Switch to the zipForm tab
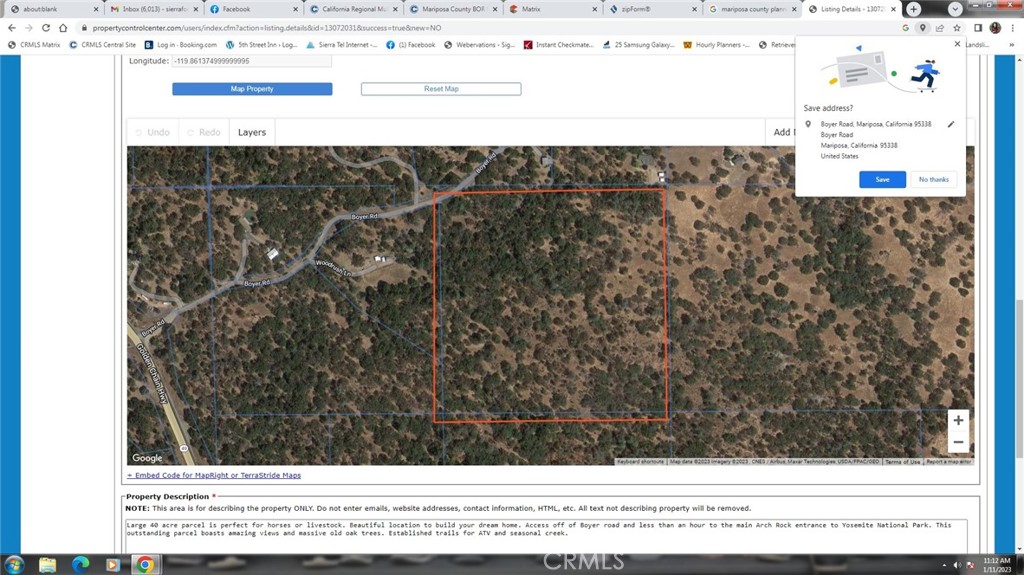 [x=653, y=9]
